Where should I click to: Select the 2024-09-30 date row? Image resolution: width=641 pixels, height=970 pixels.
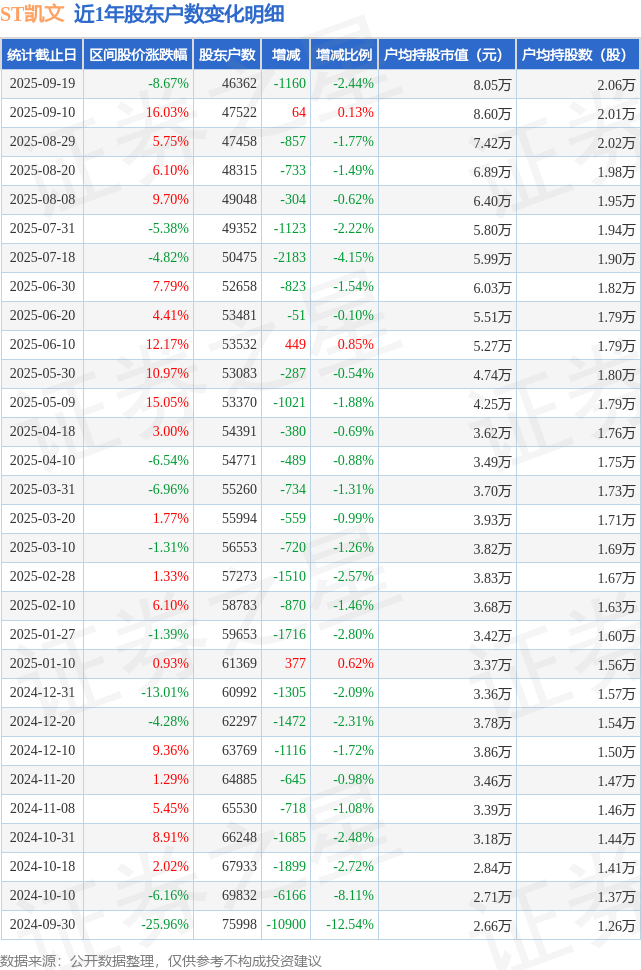click(41, 925)
